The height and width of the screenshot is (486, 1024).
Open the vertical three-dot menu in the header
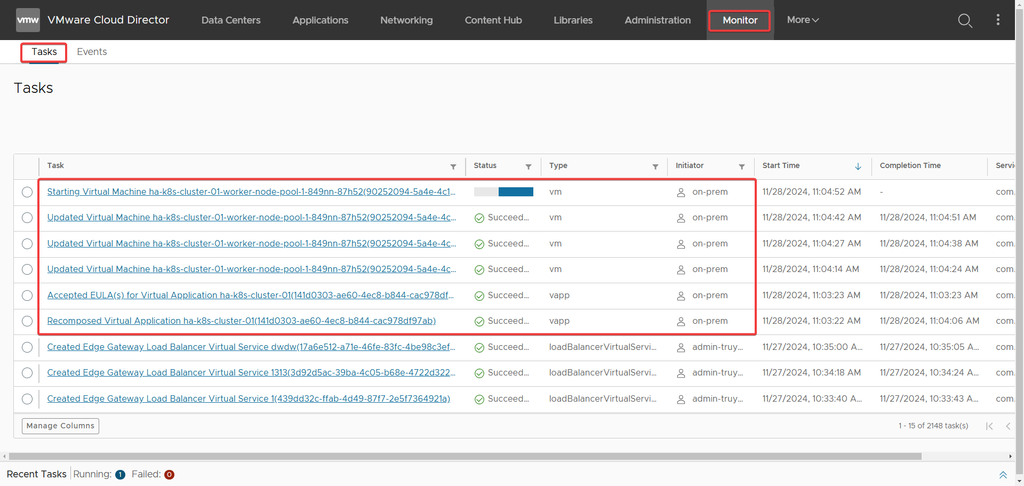click(997, 20)
